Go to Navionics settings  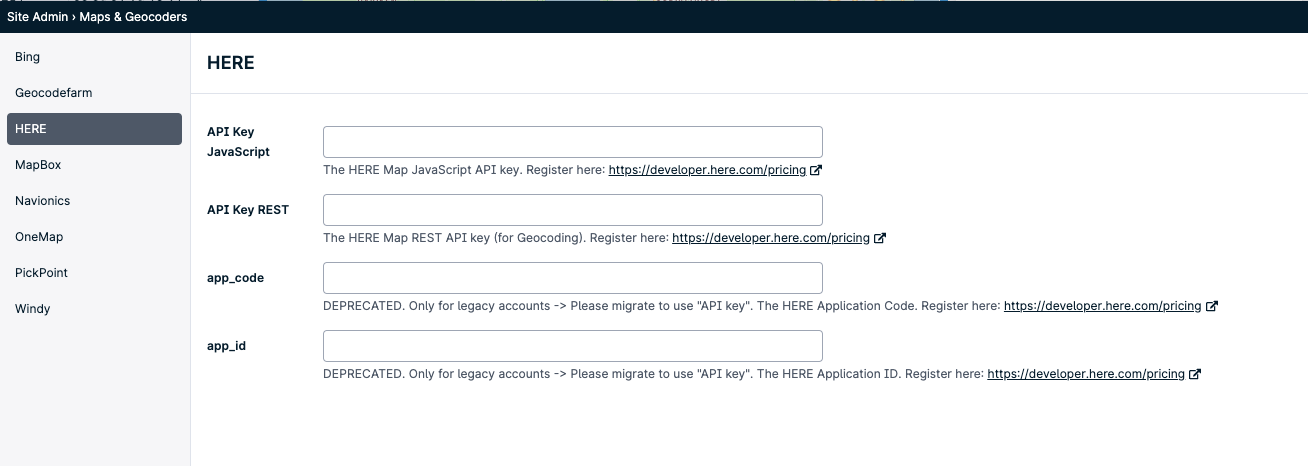click(42, 201)
